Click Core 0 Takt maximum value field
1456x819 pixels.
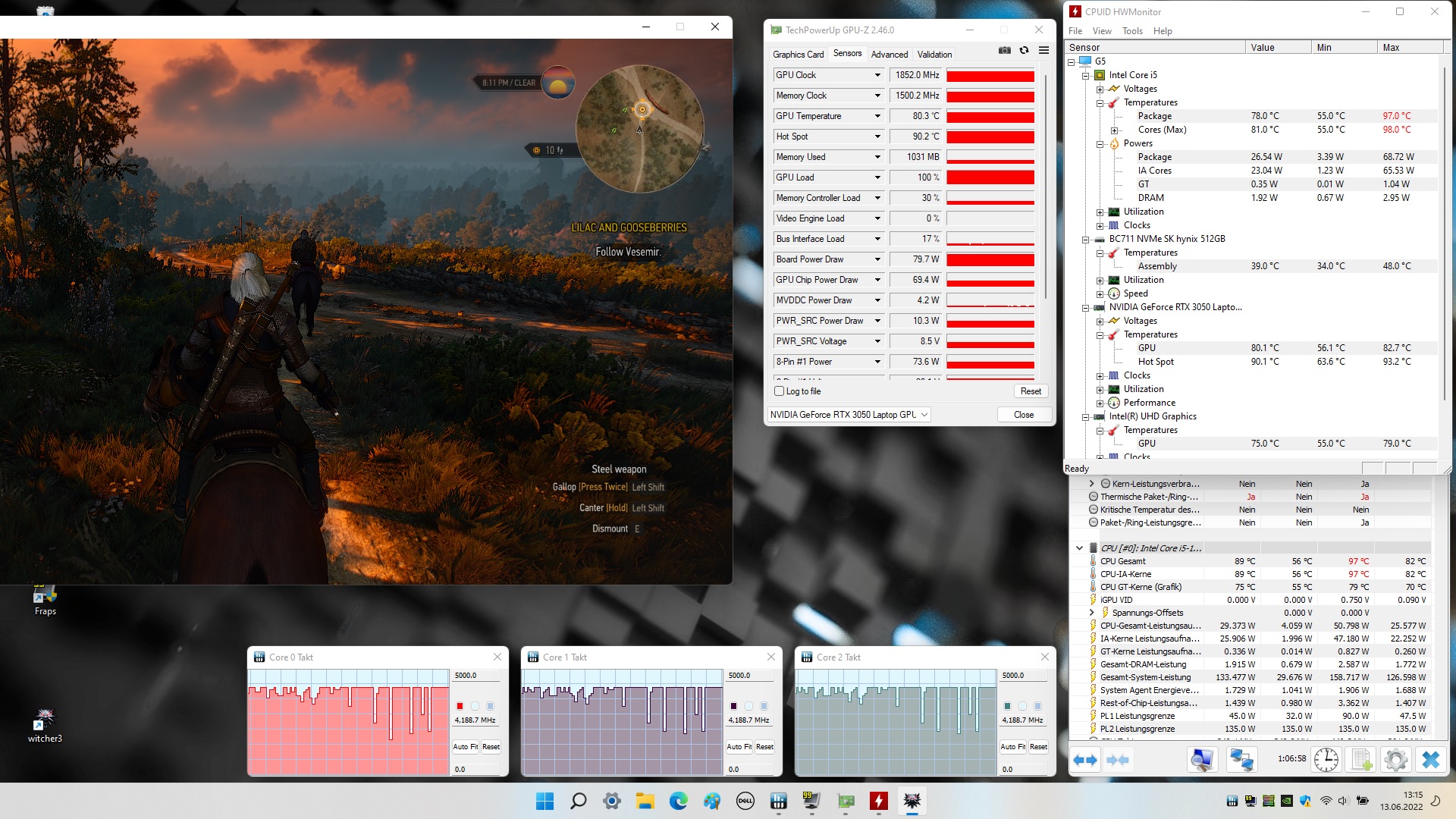[478, 676]
